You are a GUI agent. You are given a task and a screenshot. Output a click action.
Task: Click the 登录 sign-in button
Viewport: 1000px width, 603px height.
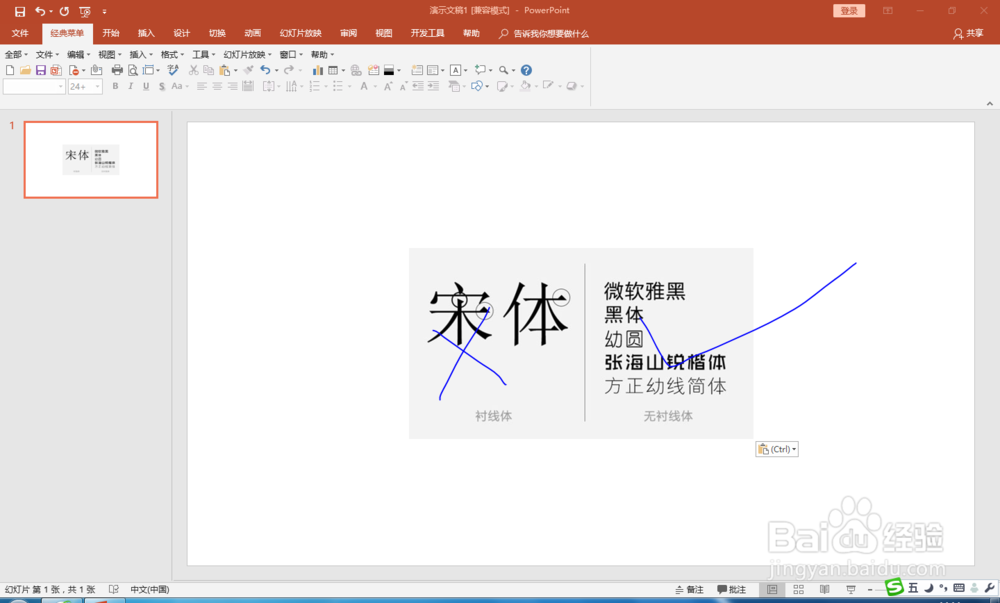[x=849, y=11]
